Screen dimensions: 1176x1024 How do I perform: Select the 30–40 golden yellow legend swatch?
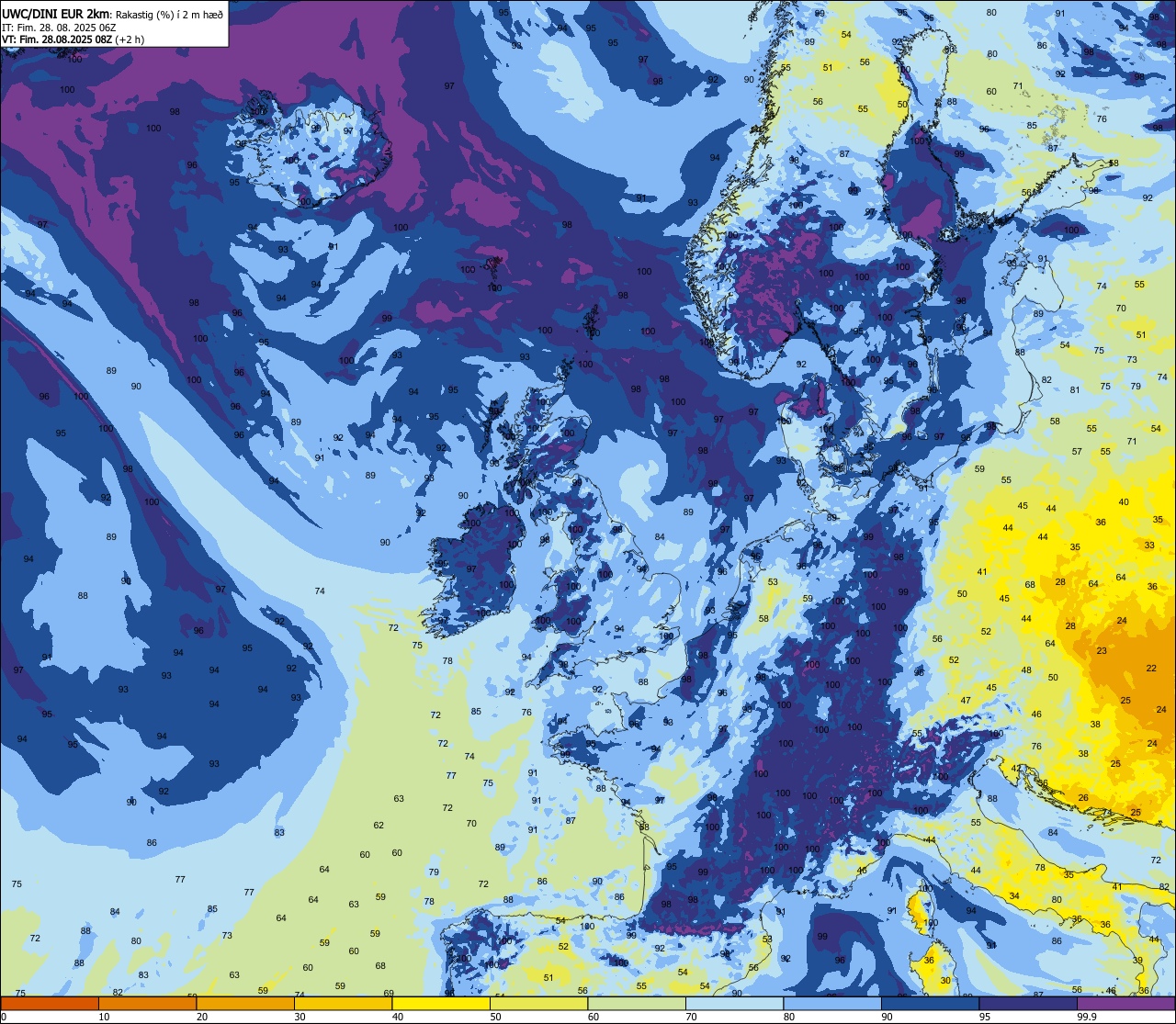click(x=343, y=1004)
